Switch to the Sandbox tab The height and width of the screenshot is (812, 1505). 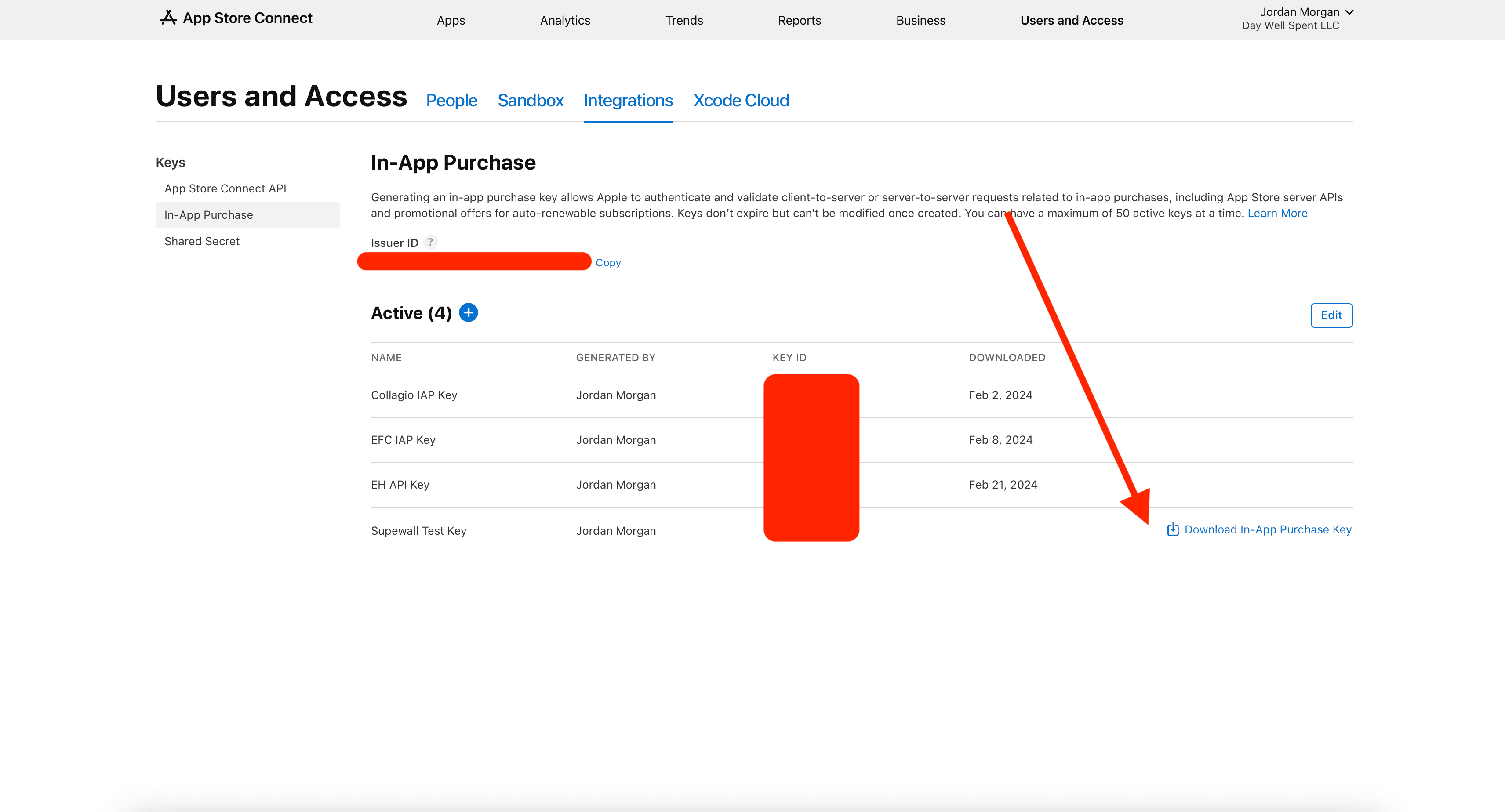530,101
